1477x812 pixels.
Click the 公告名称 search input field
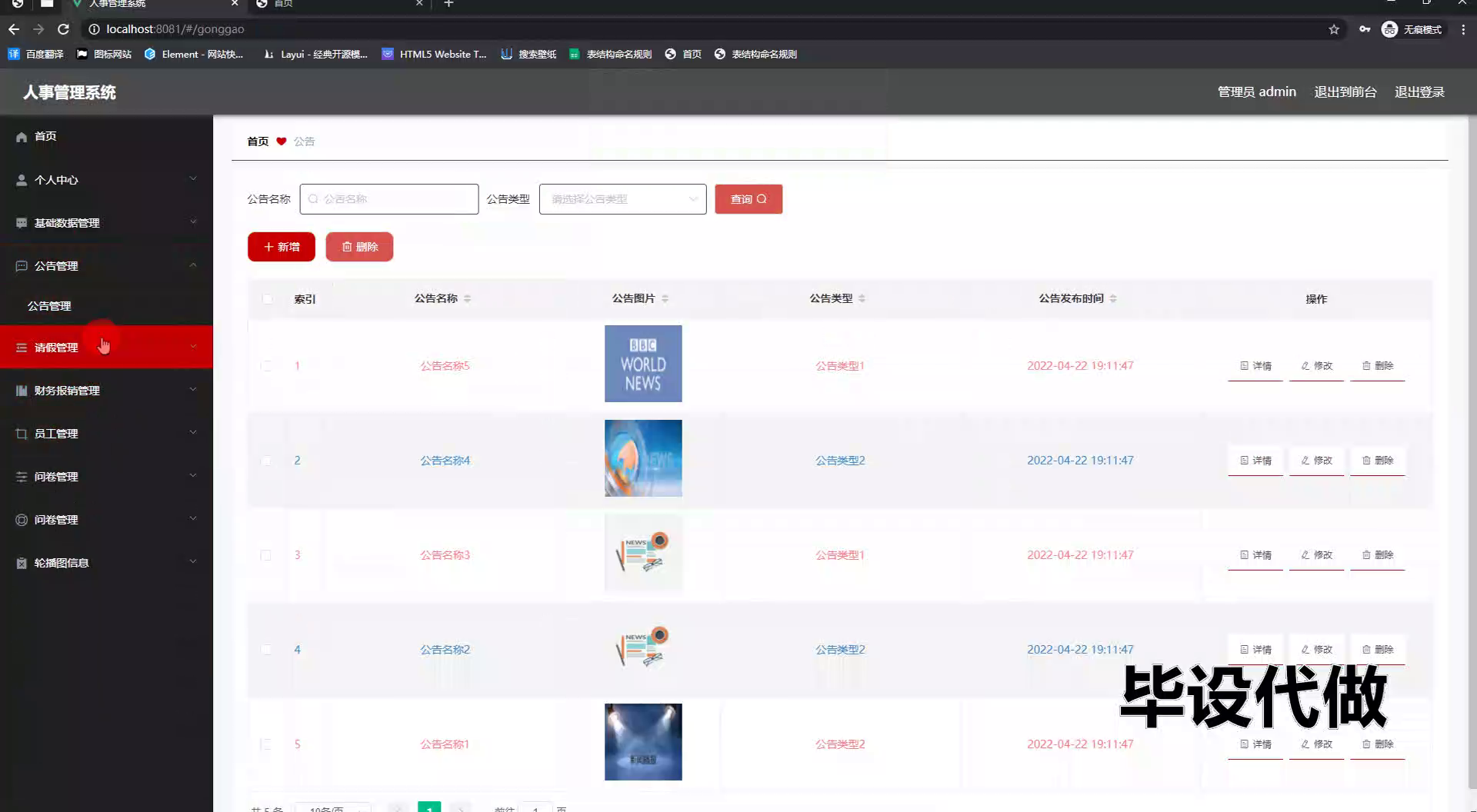pyautogui.click(x=389, y=199)
